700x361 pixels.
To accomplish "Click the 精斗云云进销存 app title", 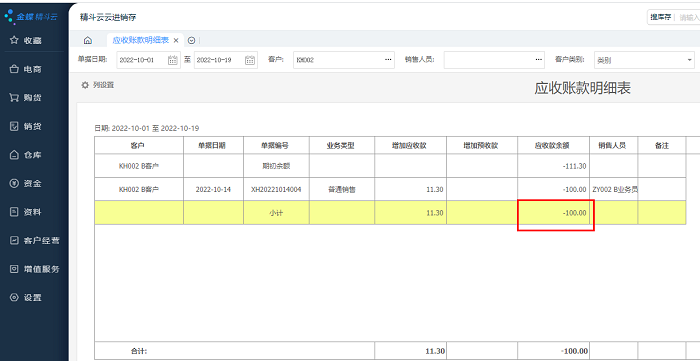I will (x=108, y=17).
